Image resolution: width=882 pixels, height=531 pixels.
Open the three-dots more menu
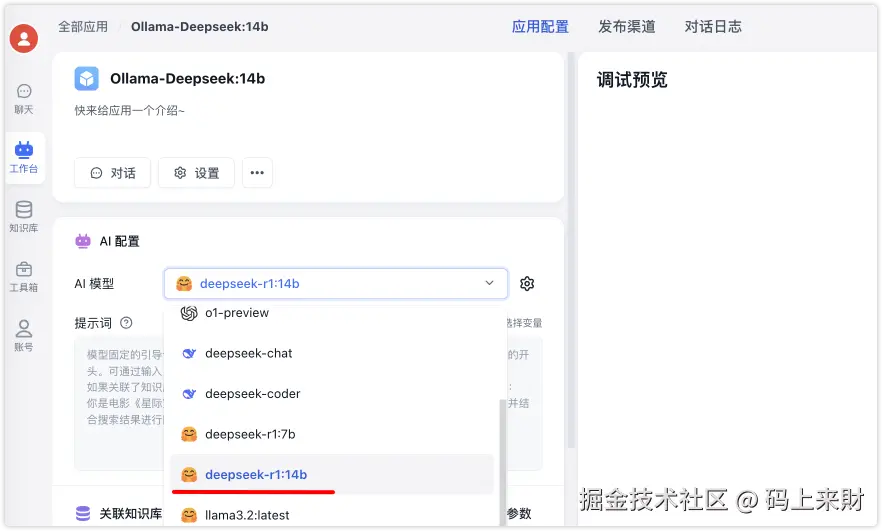click(257, 173)
